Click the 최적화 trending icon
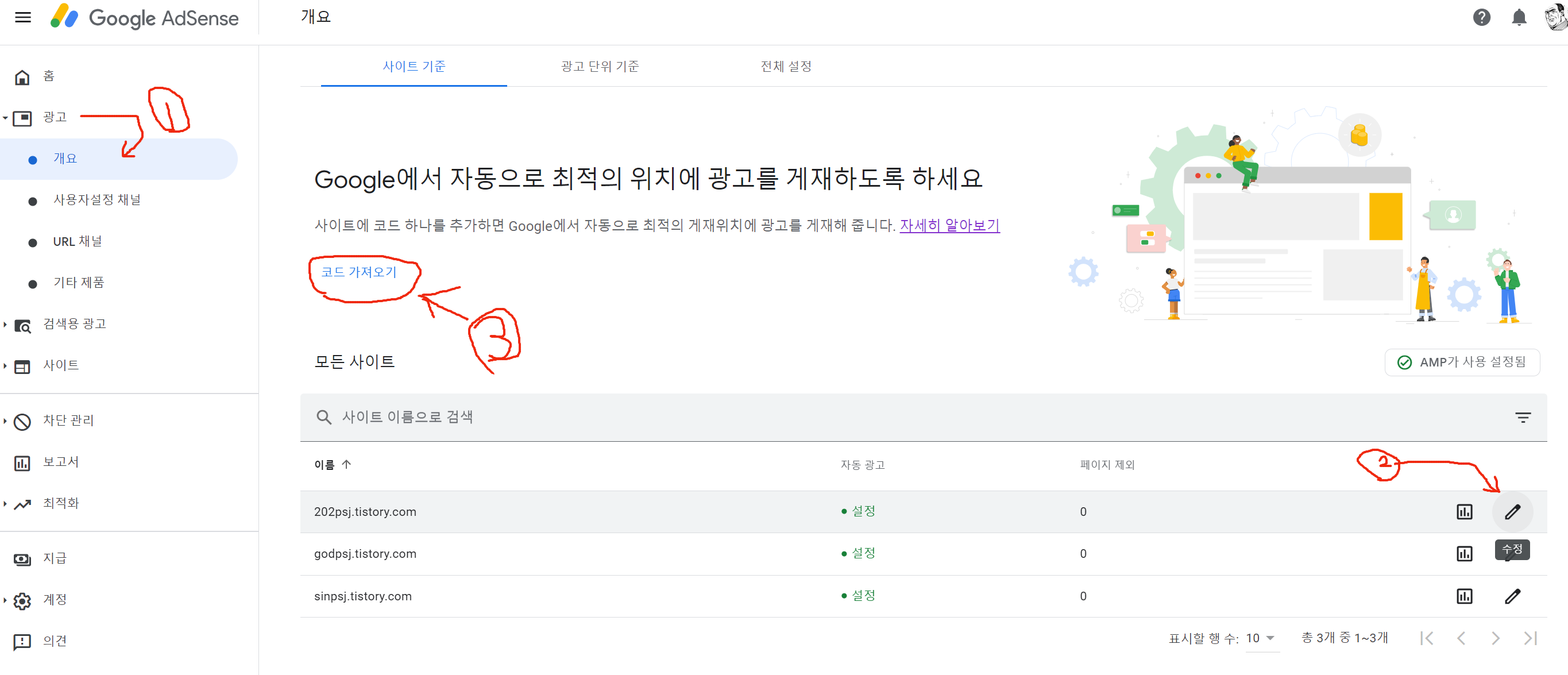 tap(22, 504)
